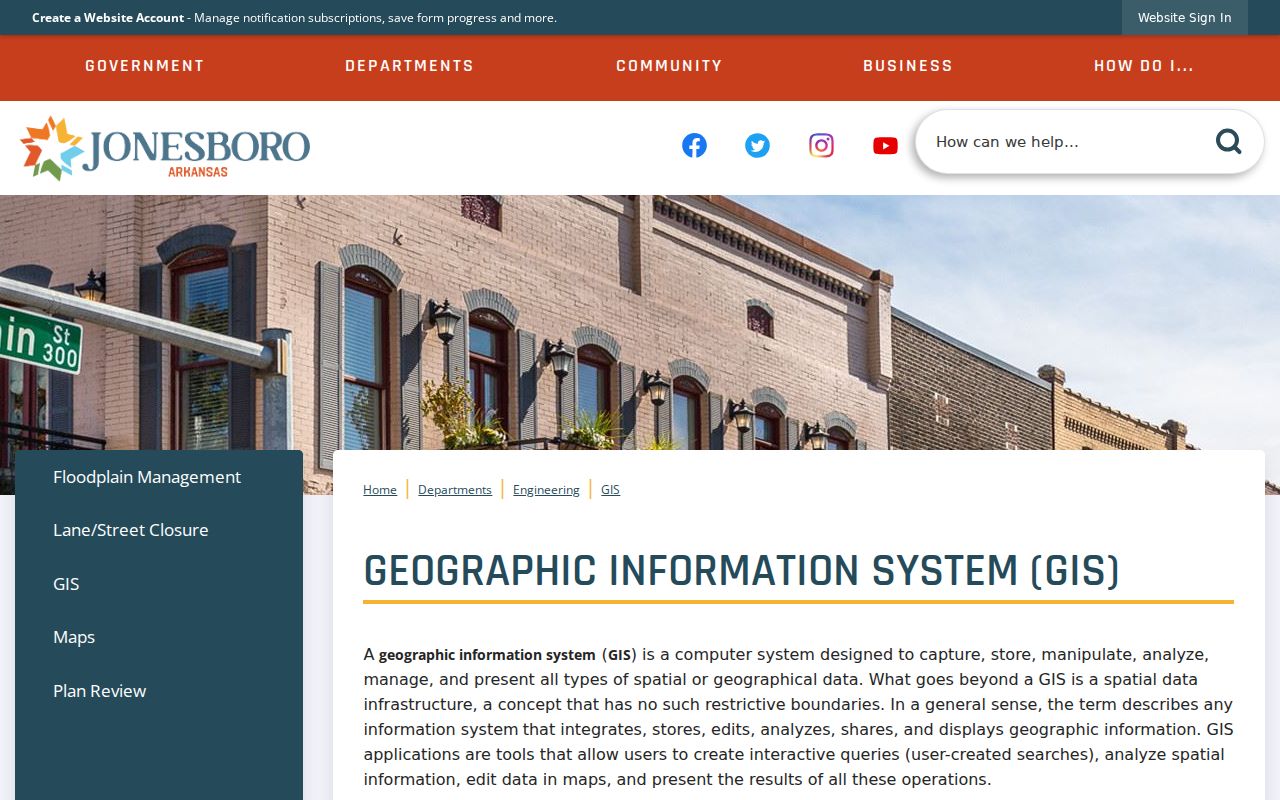Image resolution: width=1280 pixels, height=800 pixels.
Task: Open the Community menu
Action: coord(669,66)
